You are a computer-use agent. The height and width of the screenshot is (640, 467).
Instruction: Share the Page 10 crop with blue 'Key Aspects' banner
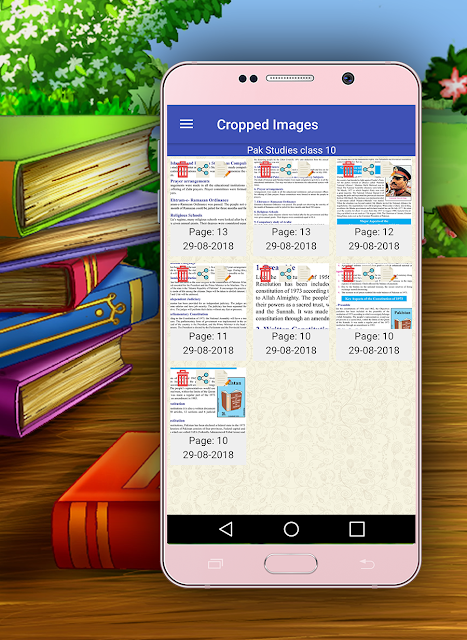[x=369, y=273]
